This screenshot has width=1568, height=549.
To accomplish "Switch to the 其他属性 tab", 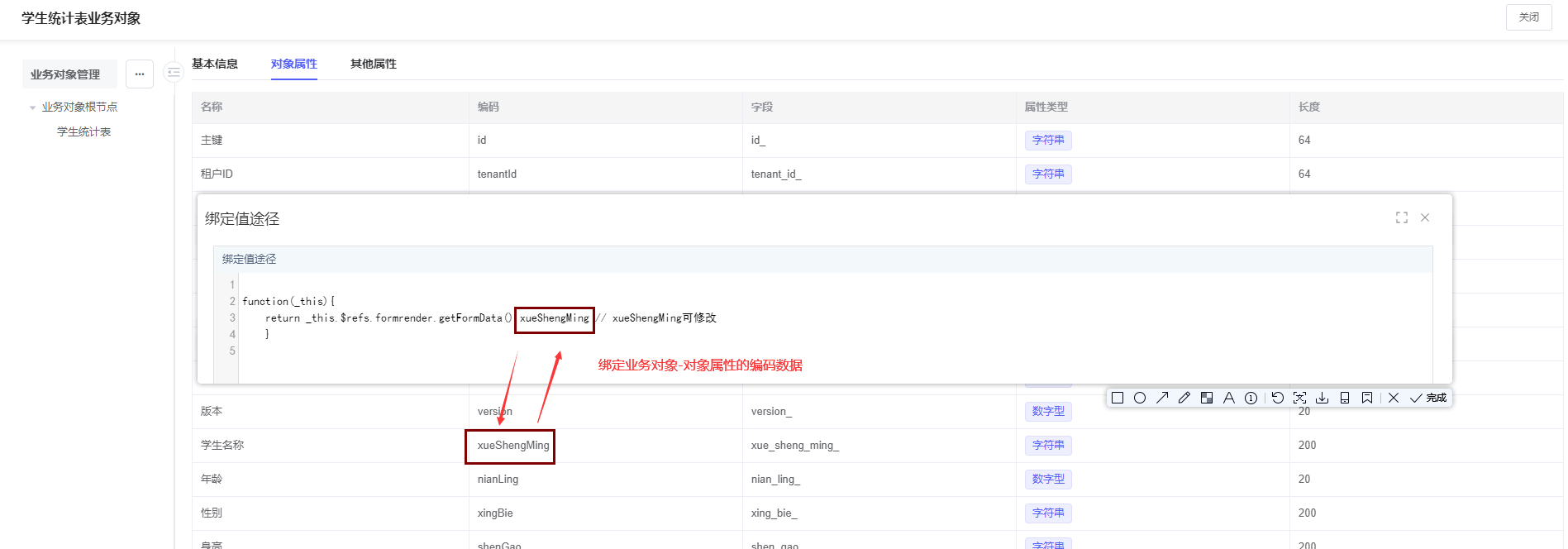I will pos(374,64).
